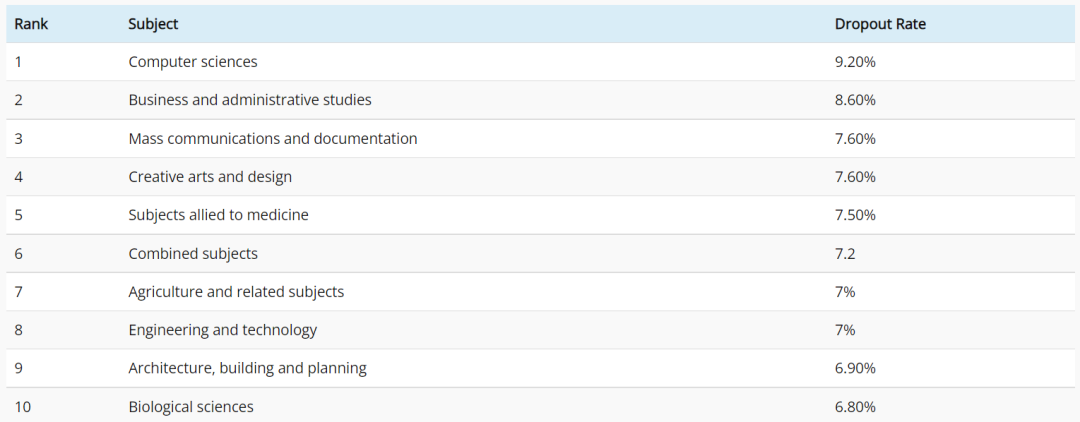Click the 7.2 dropout rate value
Screen dimensions: 1080x422
[844, 253]
